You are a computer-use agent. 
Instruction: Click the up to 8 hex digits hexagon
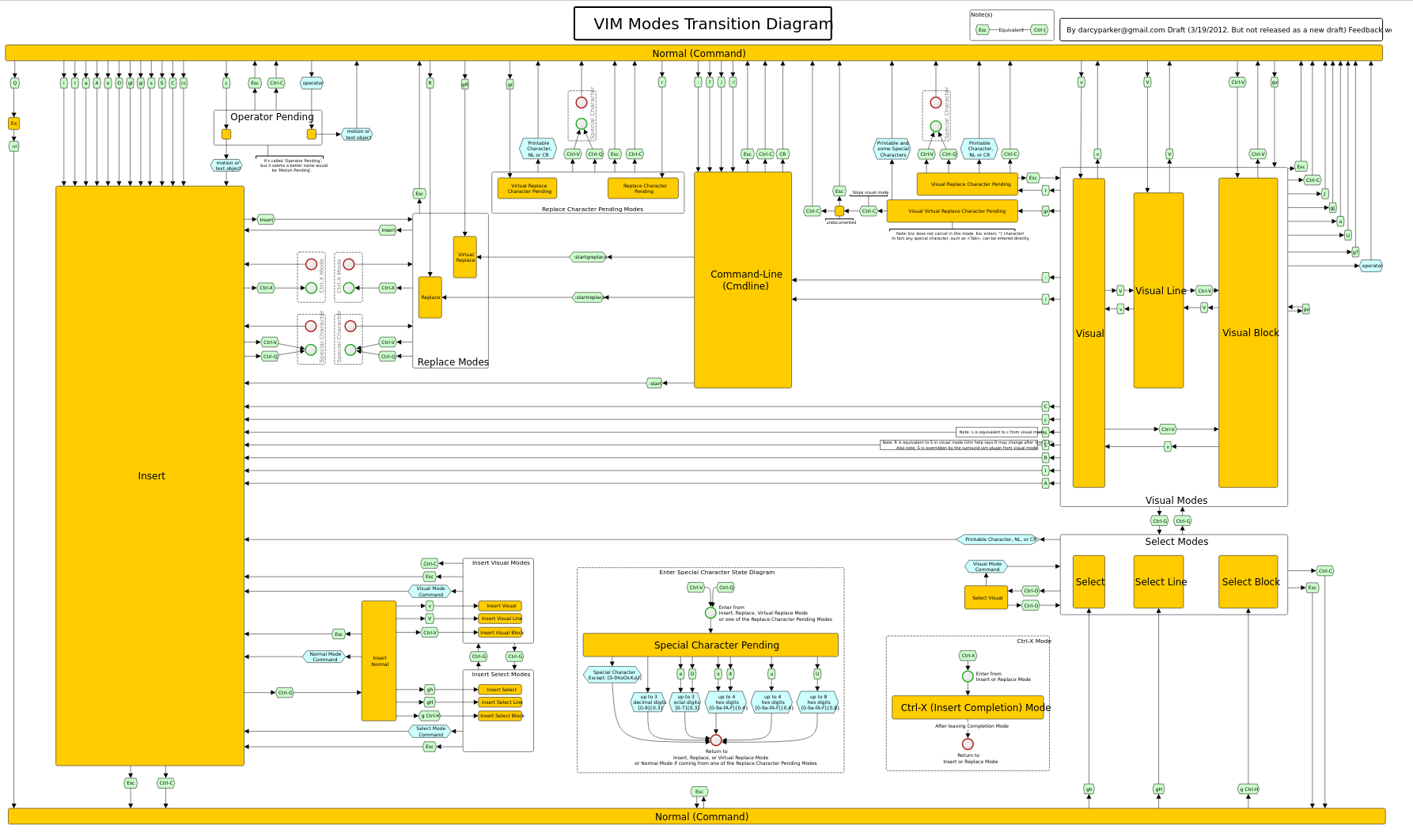[x=818, y=702]
